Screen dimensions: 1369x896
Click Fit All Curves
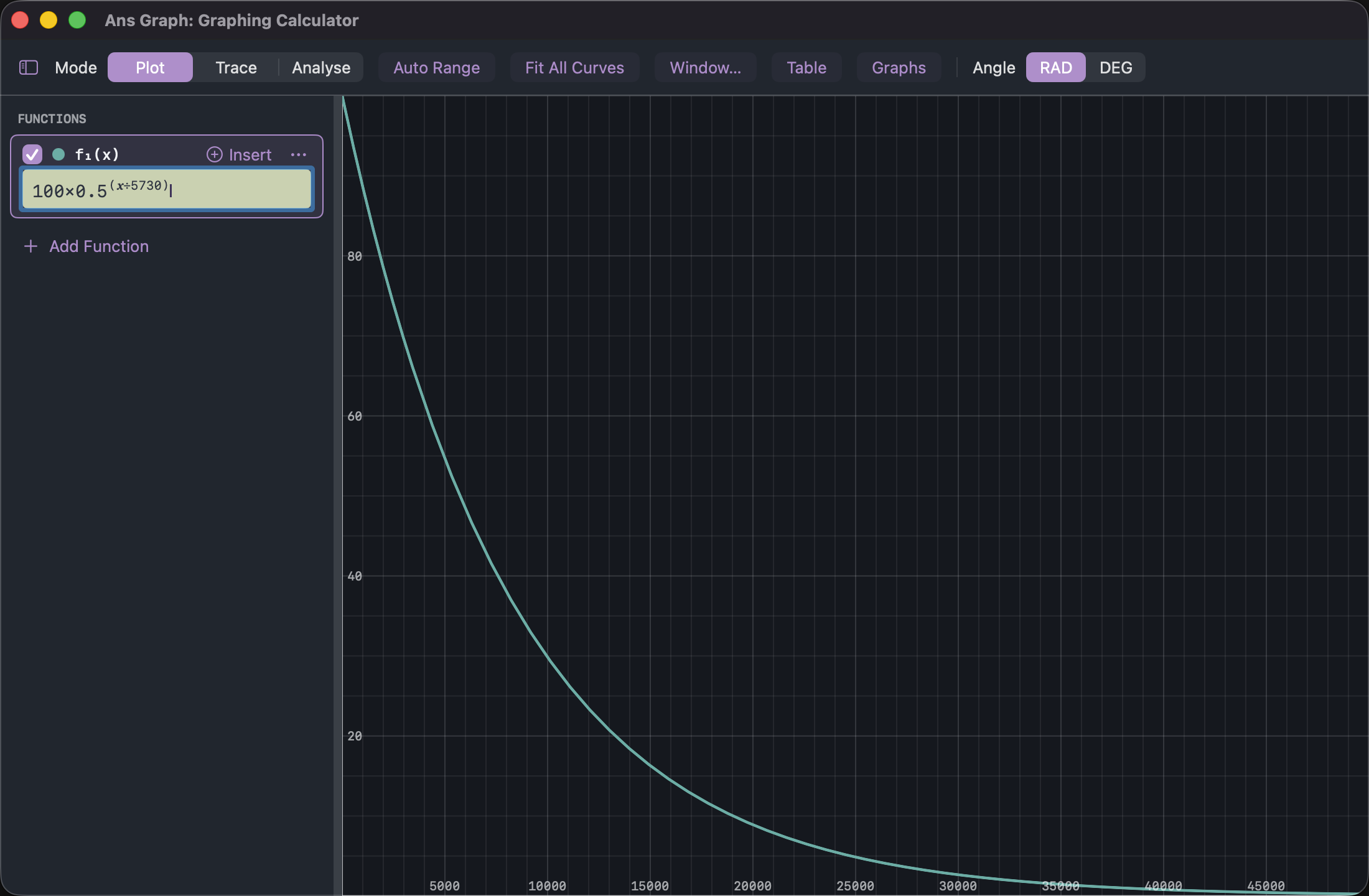click(574, 67)
